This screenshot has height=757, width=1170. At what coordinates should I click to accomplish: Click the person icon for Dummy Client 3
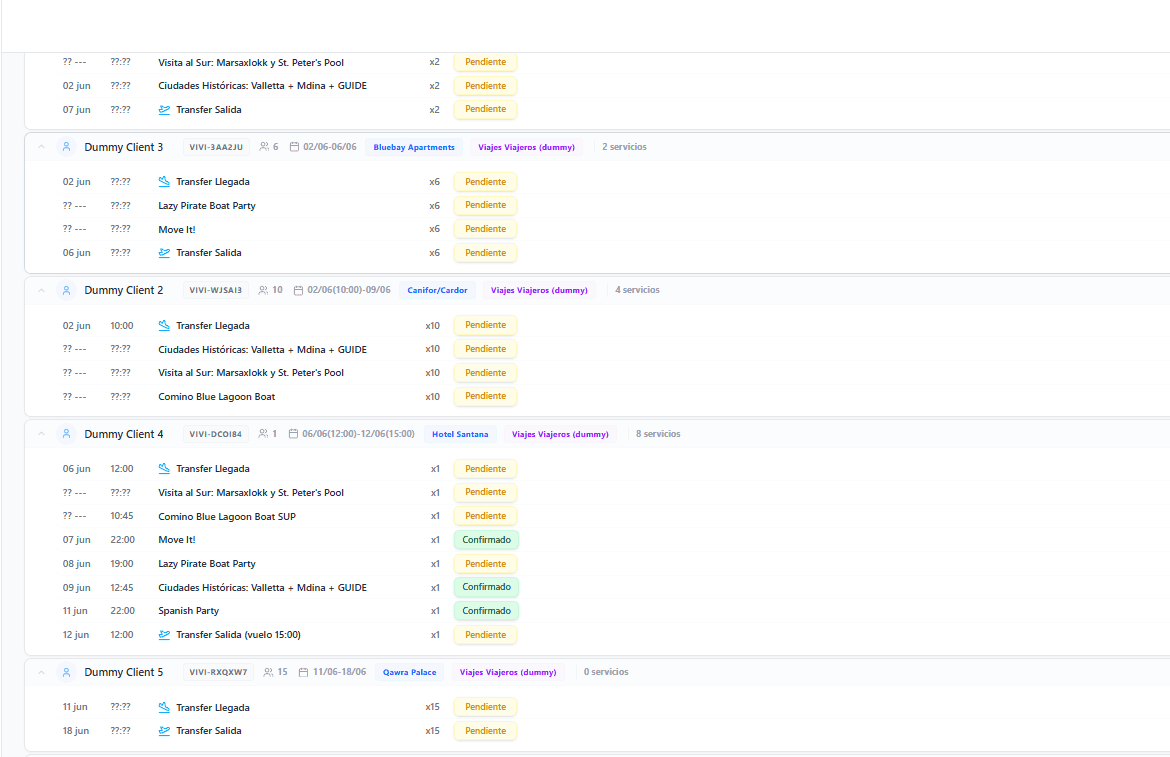tap(66, 147)
